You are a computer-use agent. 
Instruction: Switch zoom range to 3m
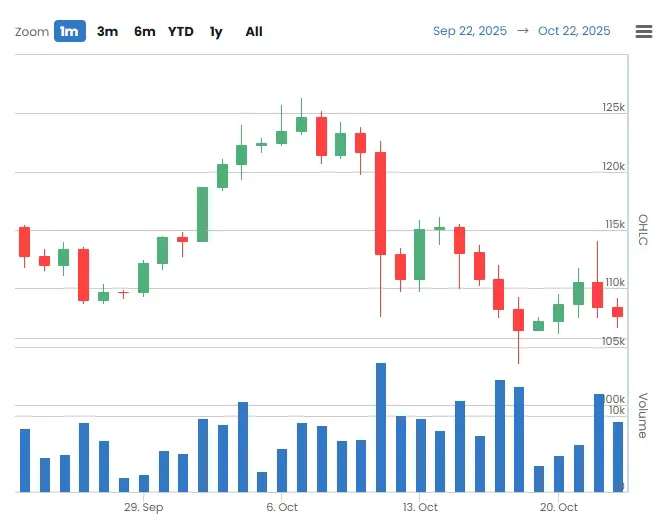(107, 31)
